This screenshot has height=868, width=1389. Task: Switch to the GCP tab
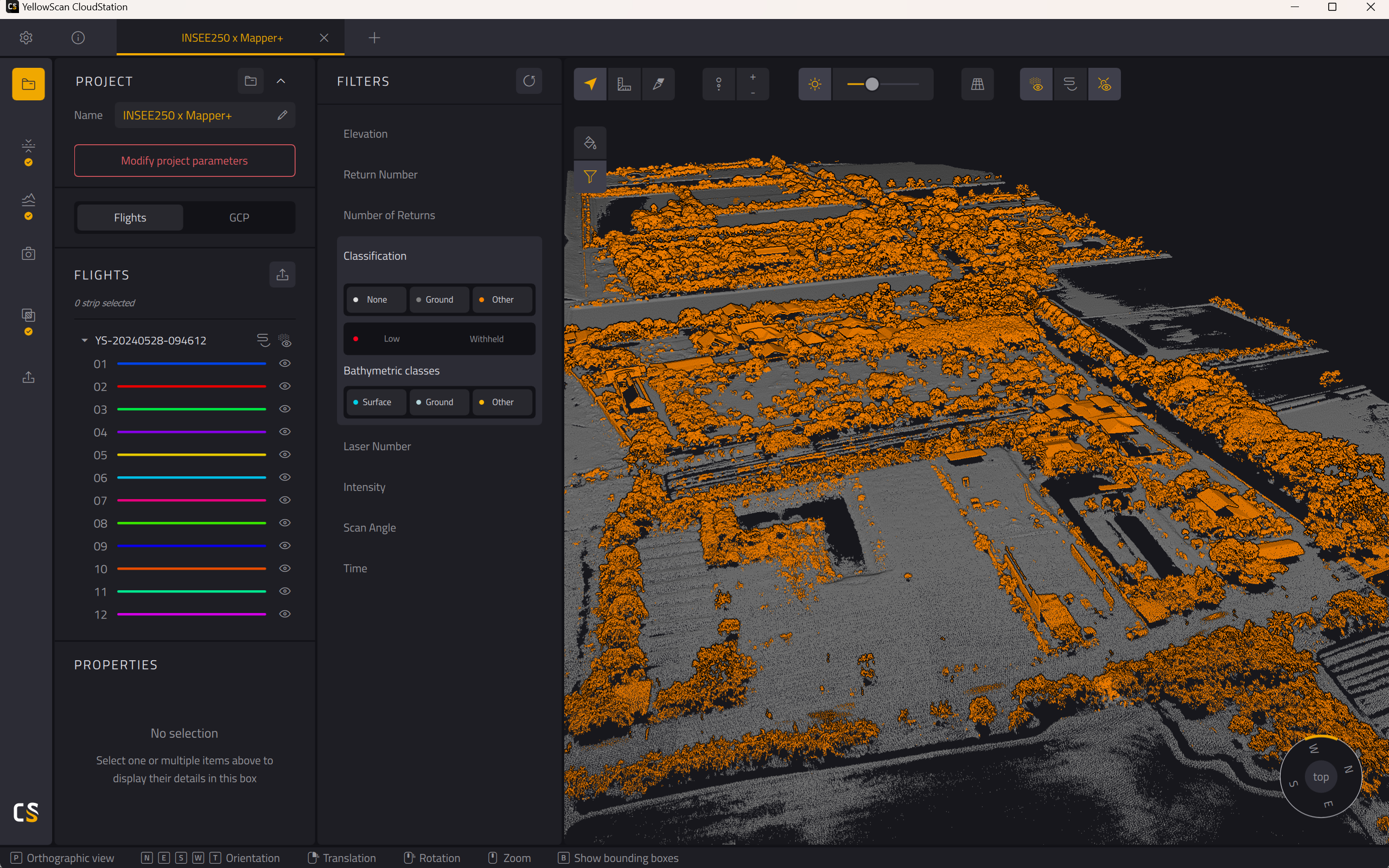[x=239, y=218]
